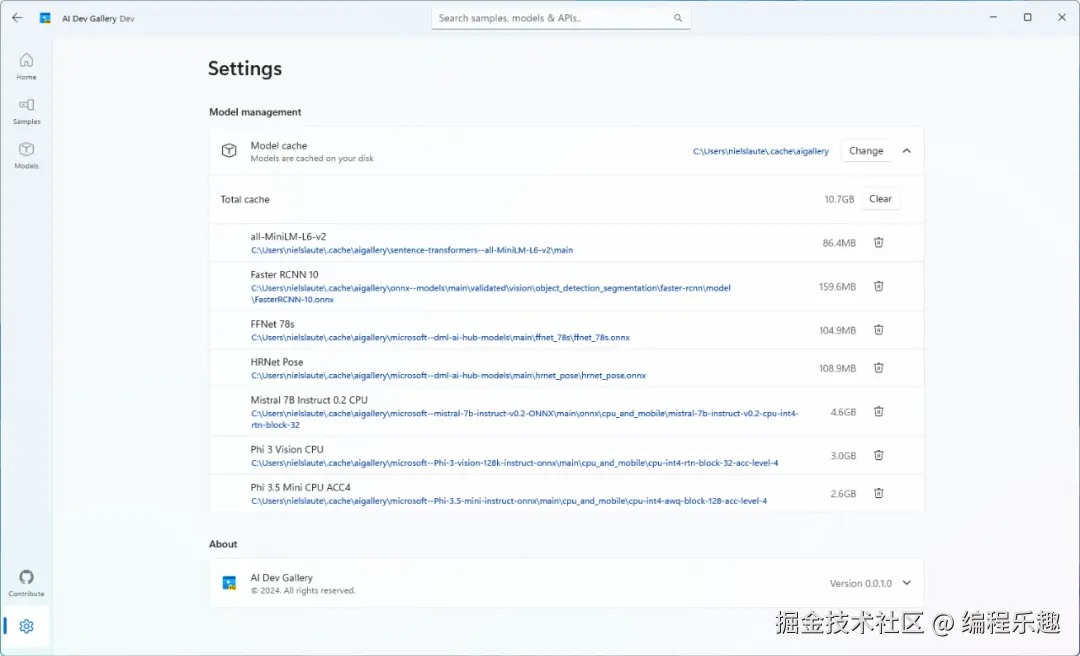Open the Phi 3.5 Mini folder path
Image resolution: width=1080 pixels, height=656 pixels.
point(509,501)
